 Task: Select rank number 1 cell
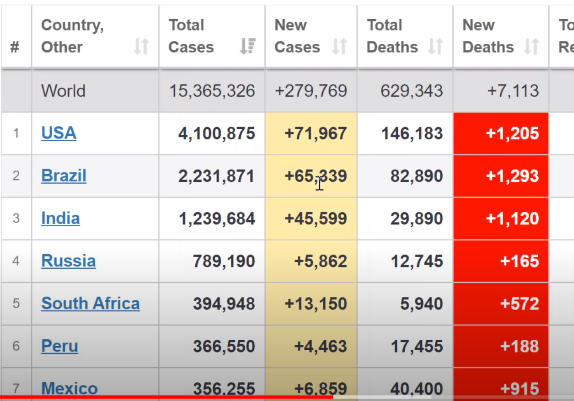(16, 133)
